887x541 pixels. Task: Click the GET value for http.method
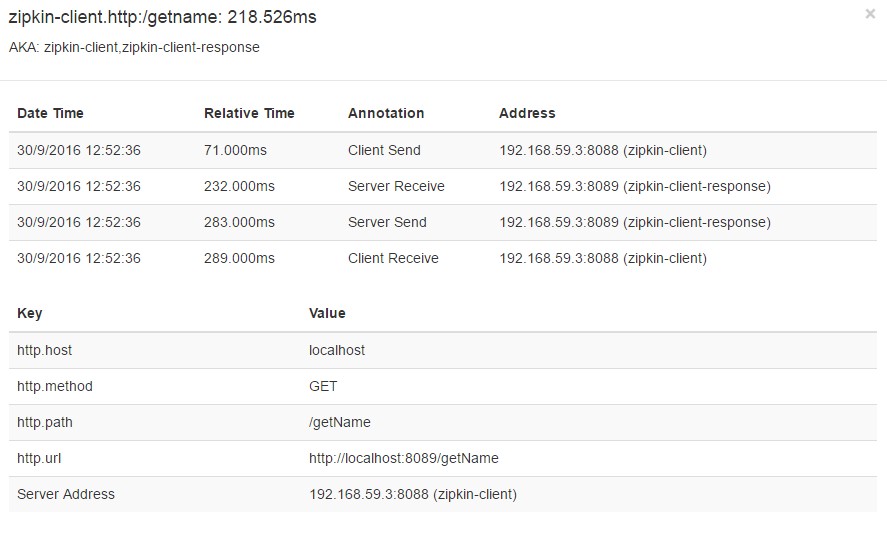pos(323,387)
